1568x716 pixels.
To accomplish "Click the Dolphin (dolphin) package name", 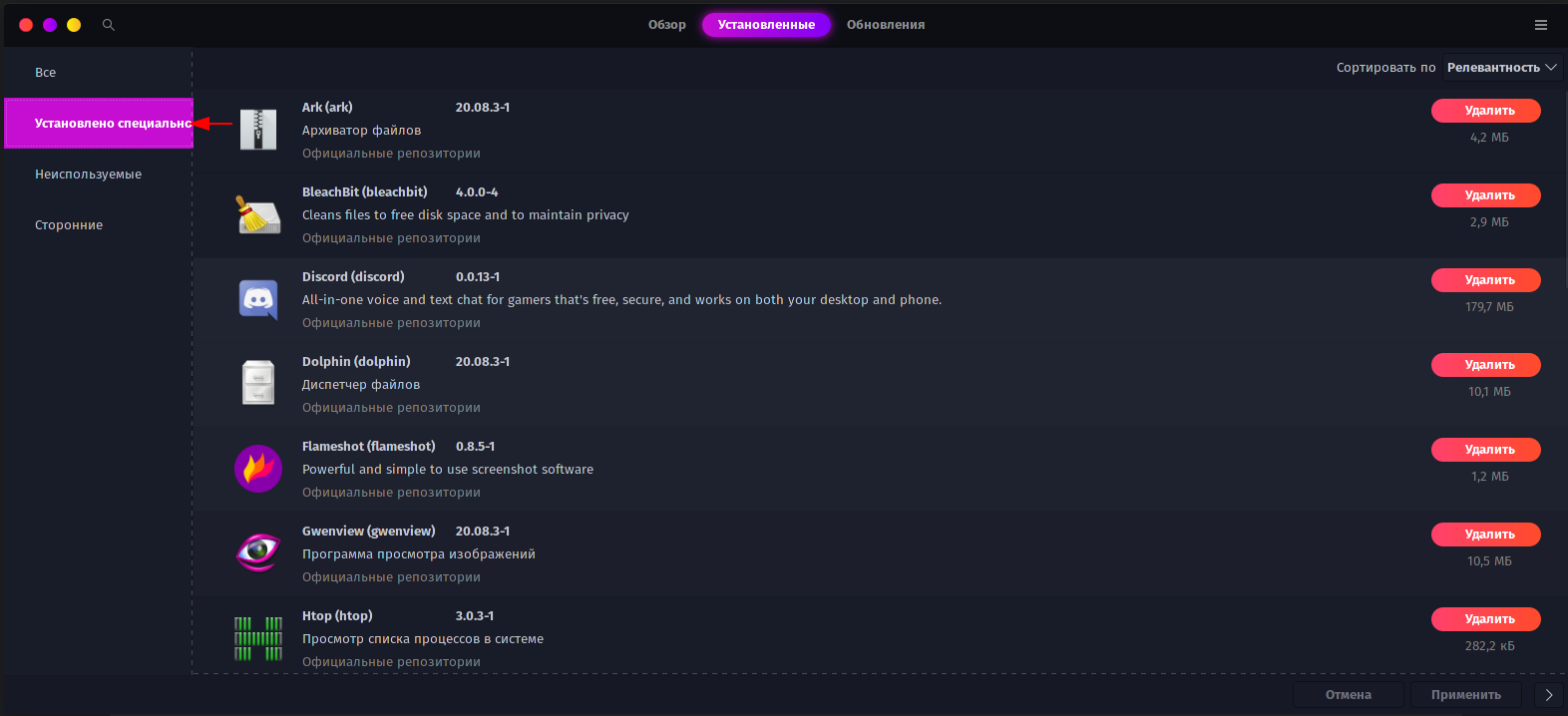I will tap(356, 362).
